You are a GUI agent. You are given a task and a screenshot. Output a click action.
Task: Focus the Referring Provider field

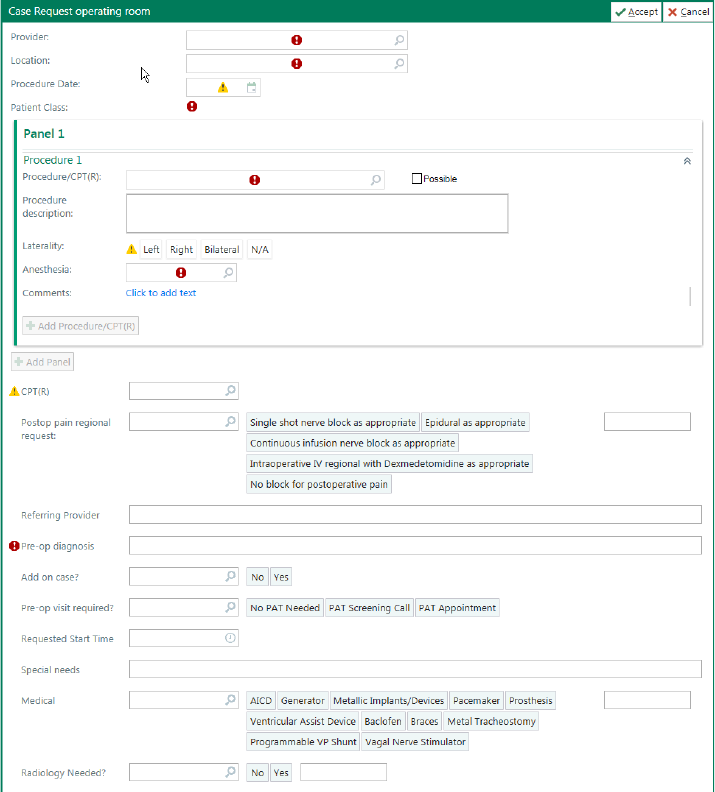pyautogui.click(x=415, y=515)
